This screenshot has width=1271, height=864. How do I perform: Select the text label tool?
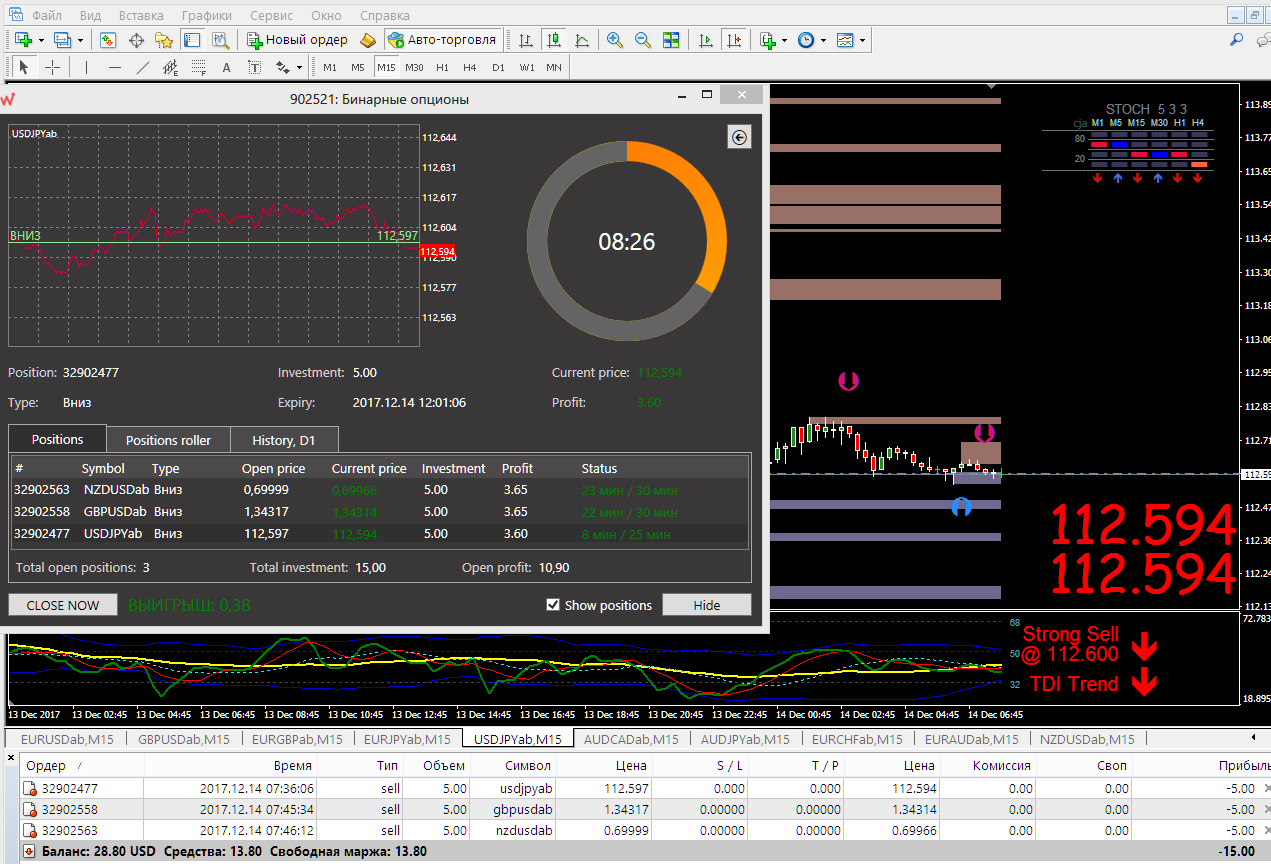(x=254, y=68)
